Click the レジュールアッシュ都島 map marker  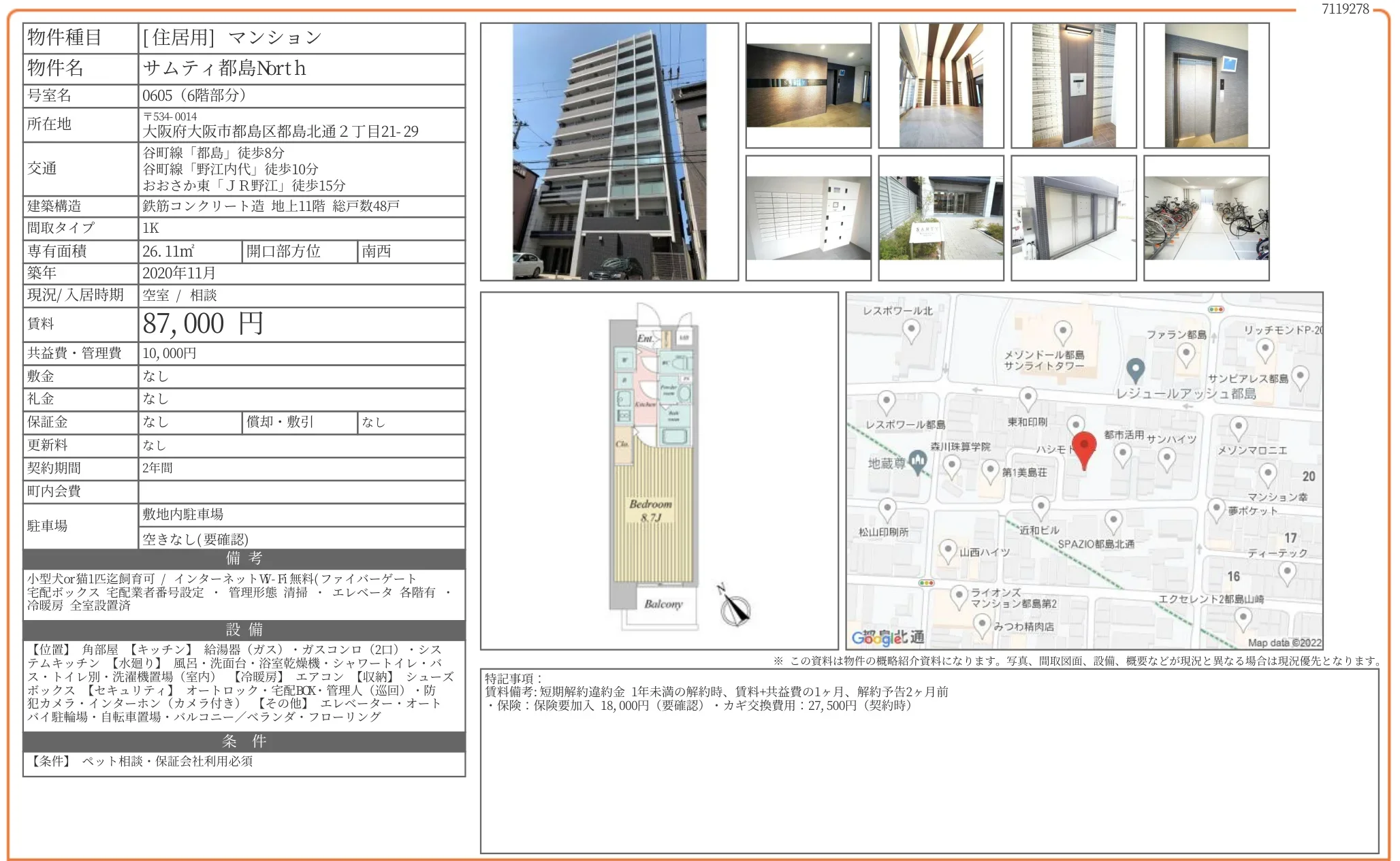tap(1134, 369)
